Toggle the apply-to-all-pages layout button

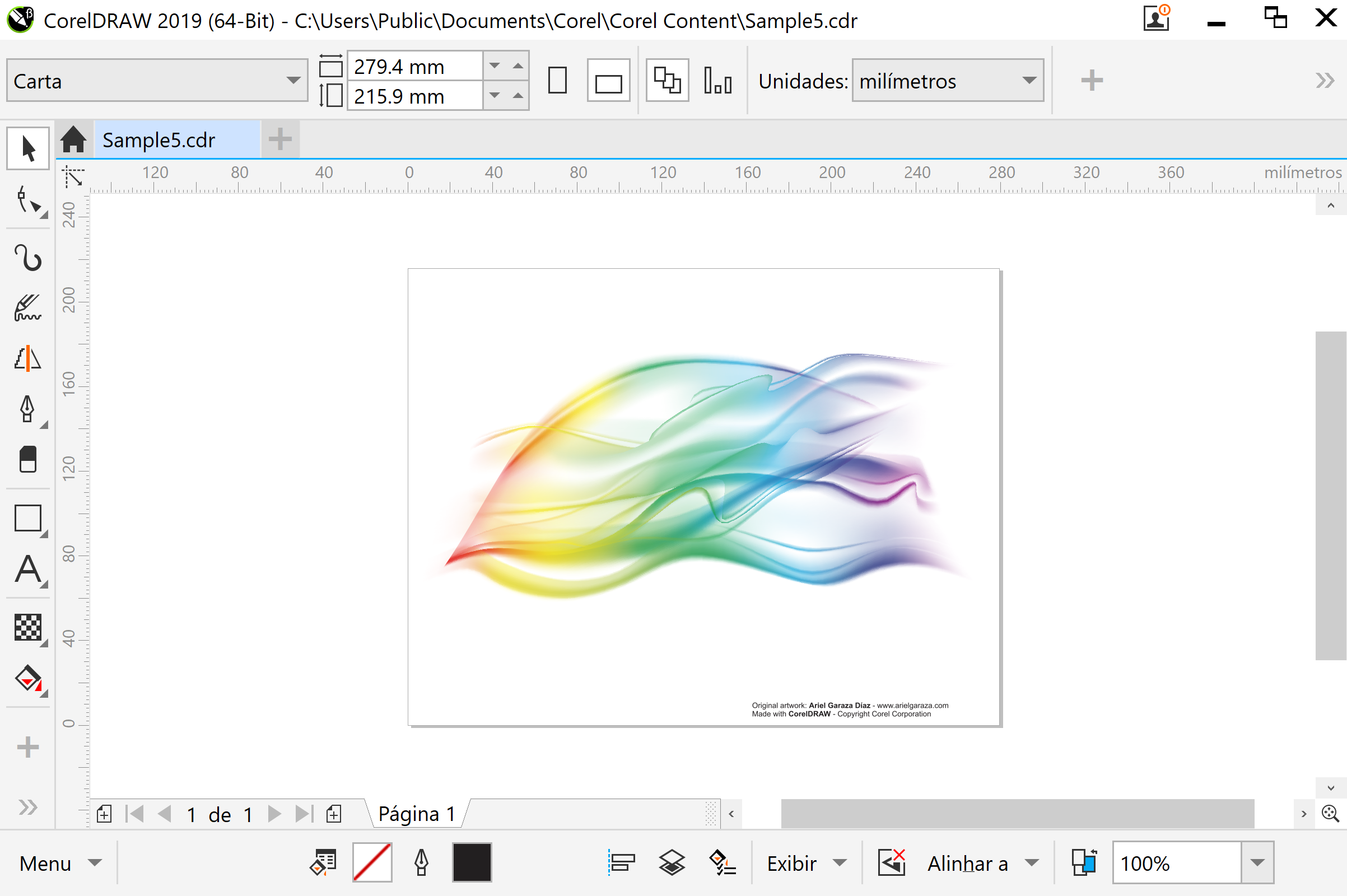[667, 81]
